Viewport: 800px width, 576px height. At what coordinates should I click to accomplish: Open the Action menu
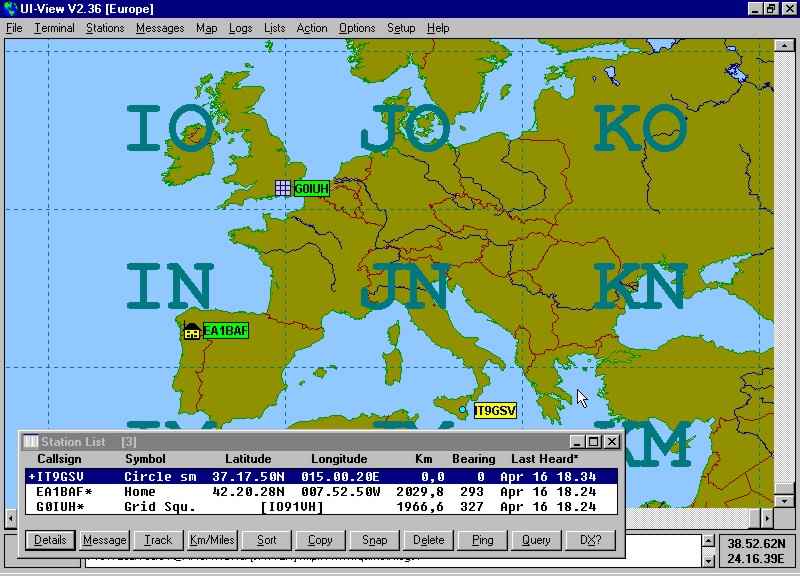[312, 28]
